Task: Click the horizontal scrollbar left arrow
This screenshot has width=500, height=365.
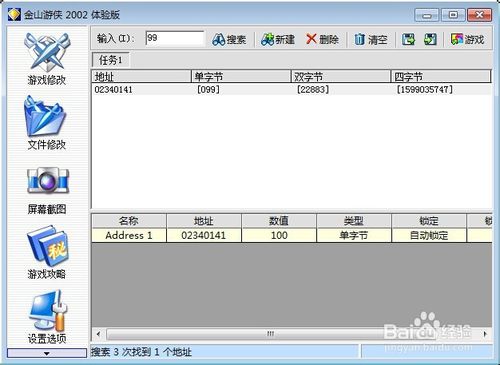Action: click(98, 334)
